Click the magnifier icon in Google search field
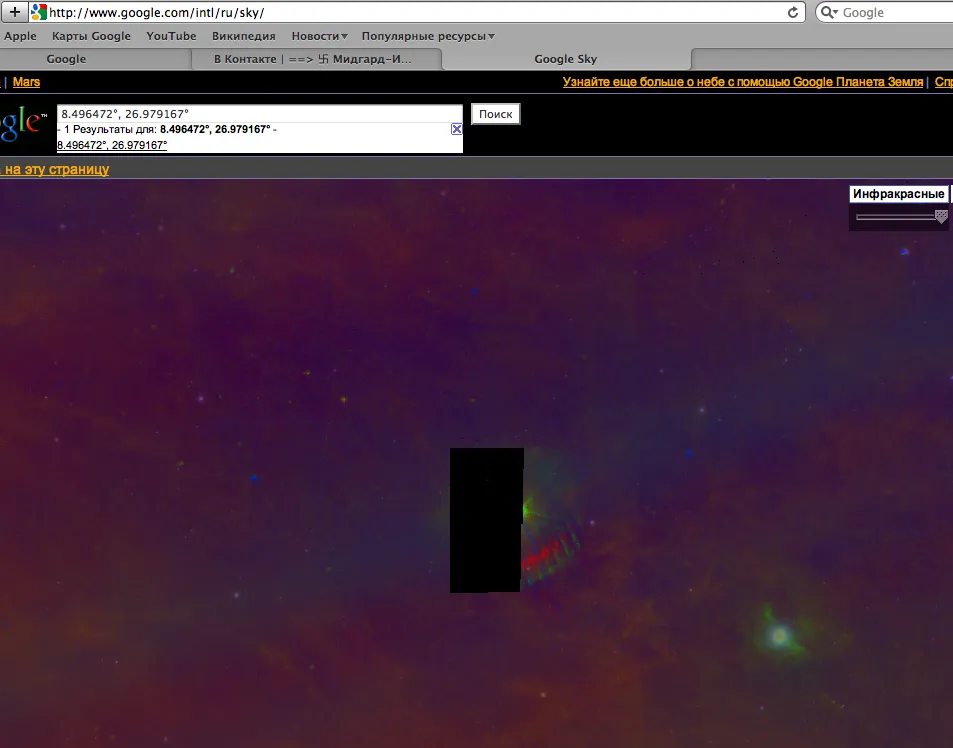The width and height of the screenshot is (953, 748). pos(829,13)
